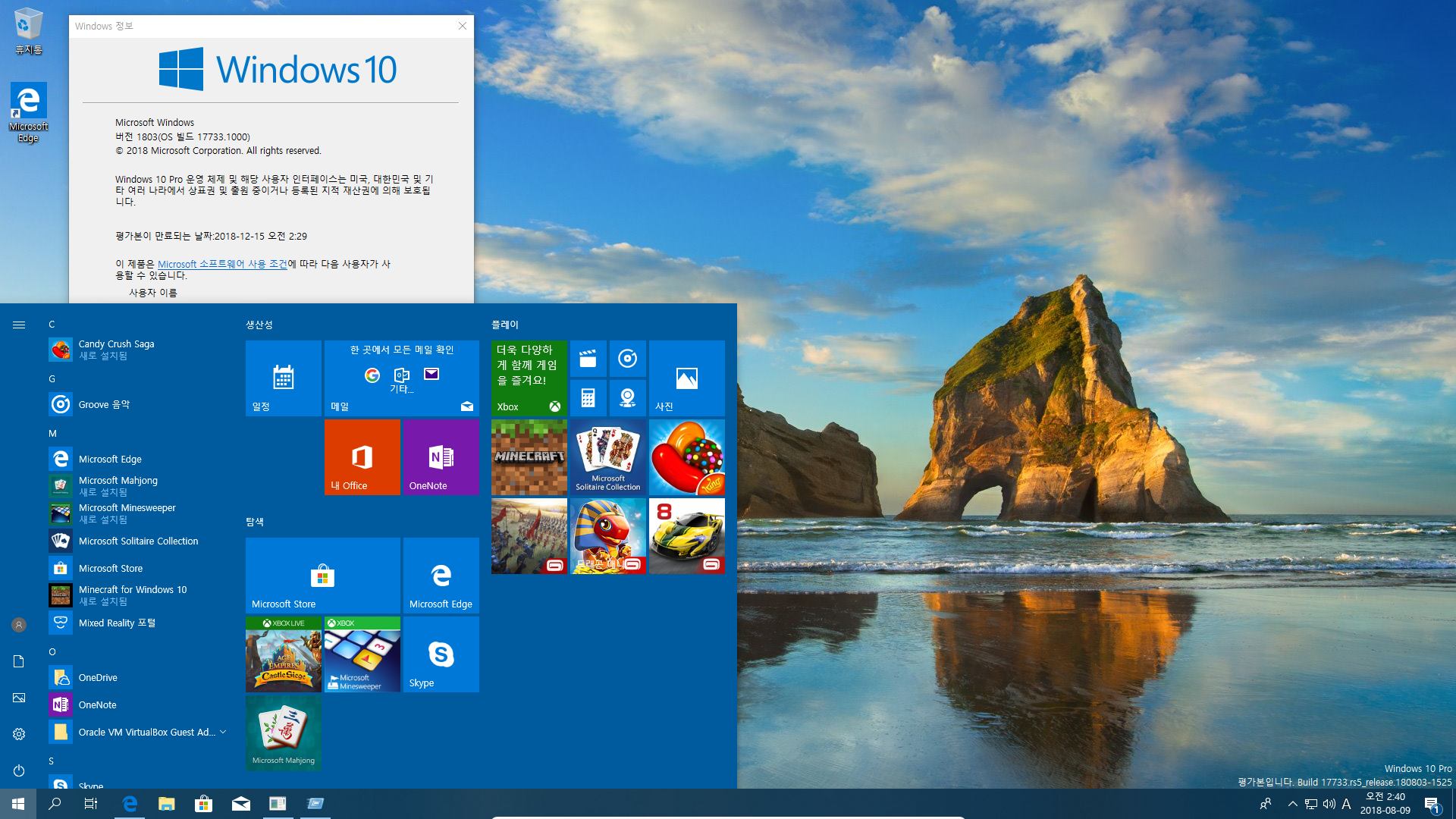1456x819 pixels.
Task: Open Microsoft Store from taskbar
Action: [204, 804]
